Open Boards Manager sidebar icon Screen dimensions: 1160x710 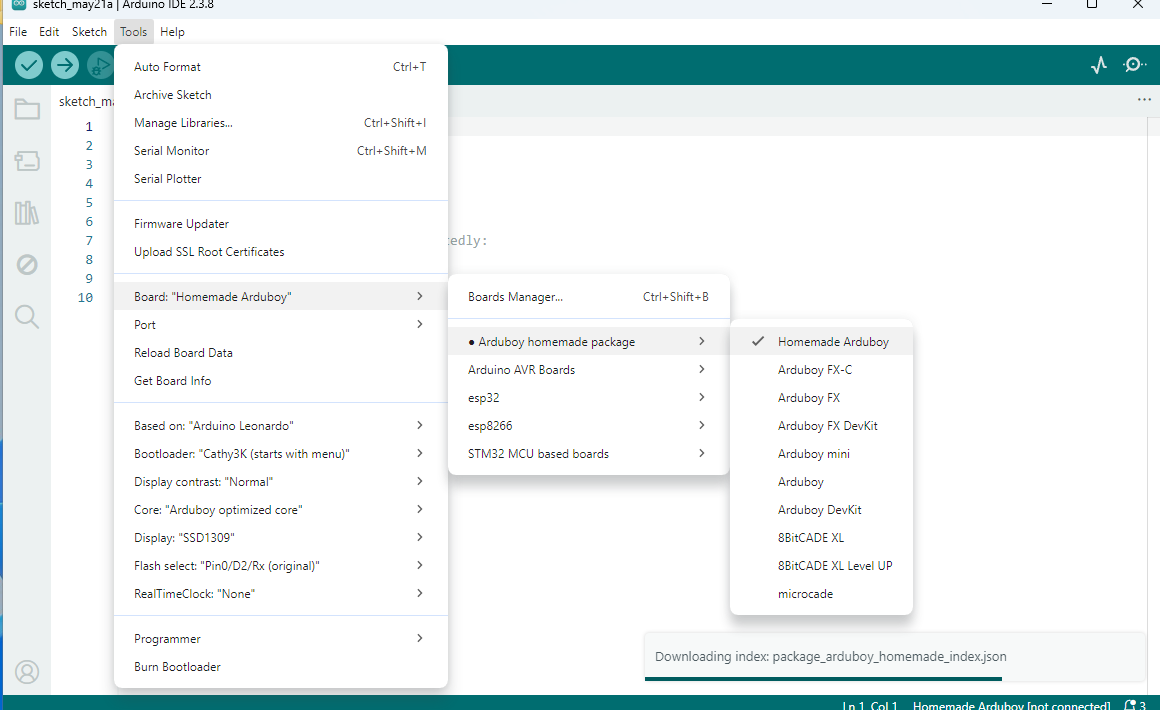point(27,161)
